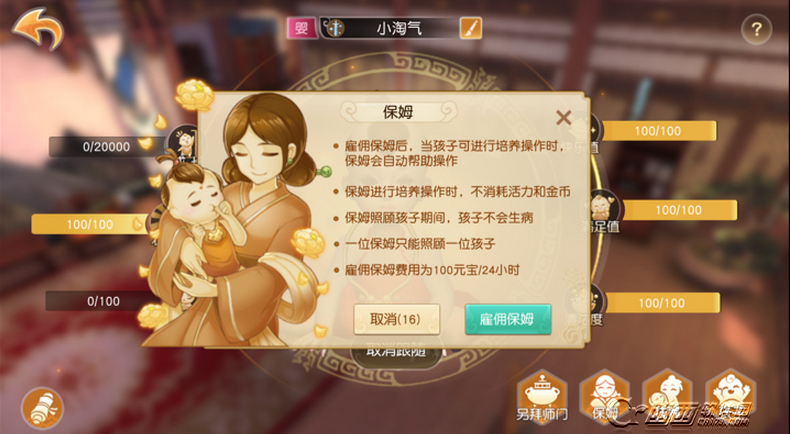The image size is (790, 434).
Task: Select the 清洁度 100/100 bar
Action: 662,303
